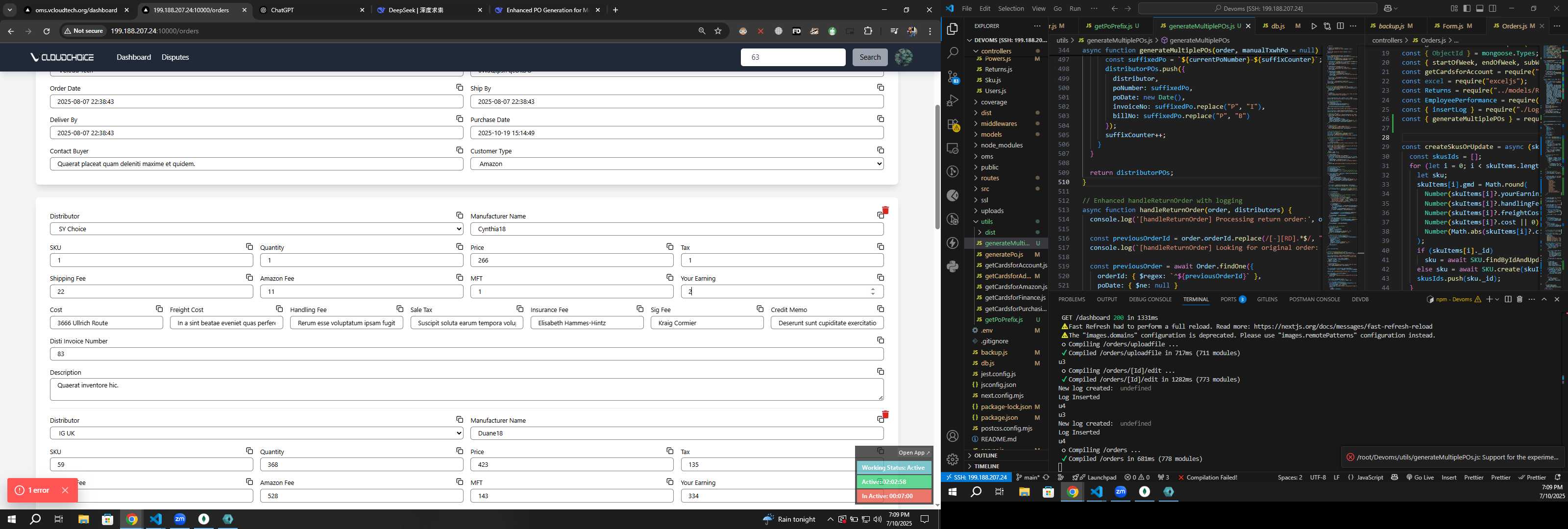The image size is (1568, 529).
Task: Toggle VS Code Primary Side Bar
Action: [1467, 8]
